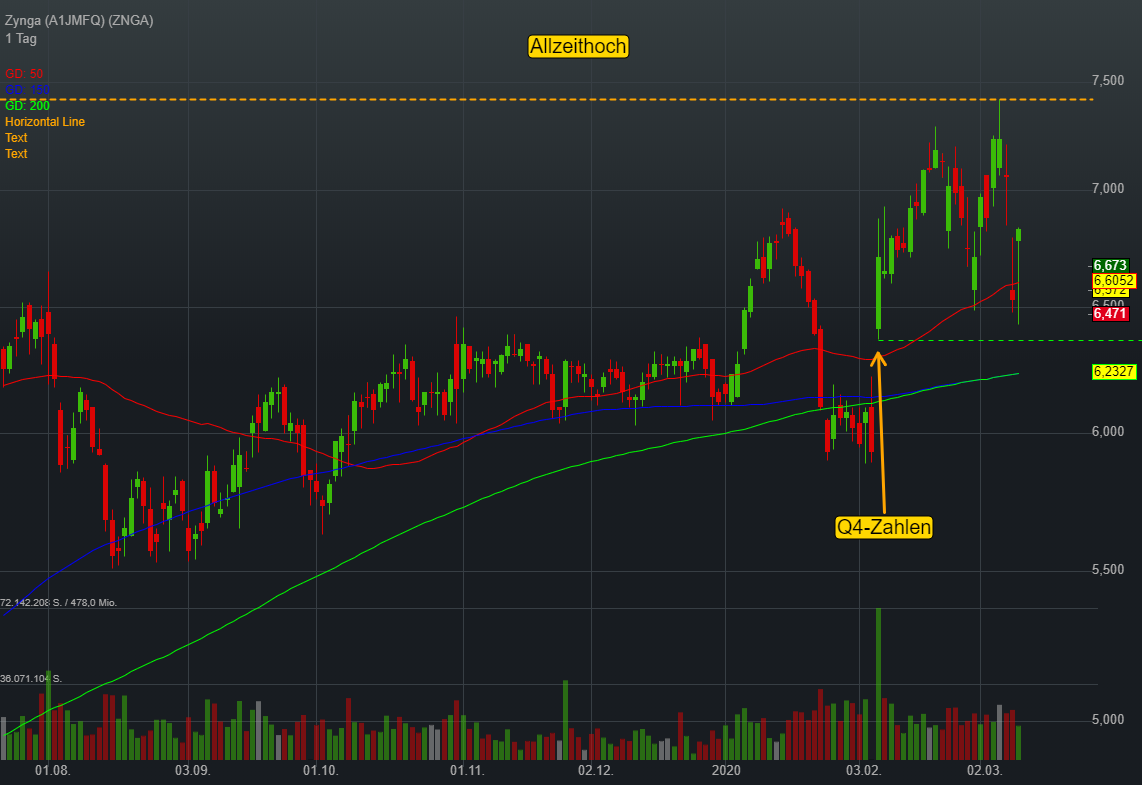The image size is (1142, 785).
Task: Click the 5,500 price axis label
Action: 1108,569
